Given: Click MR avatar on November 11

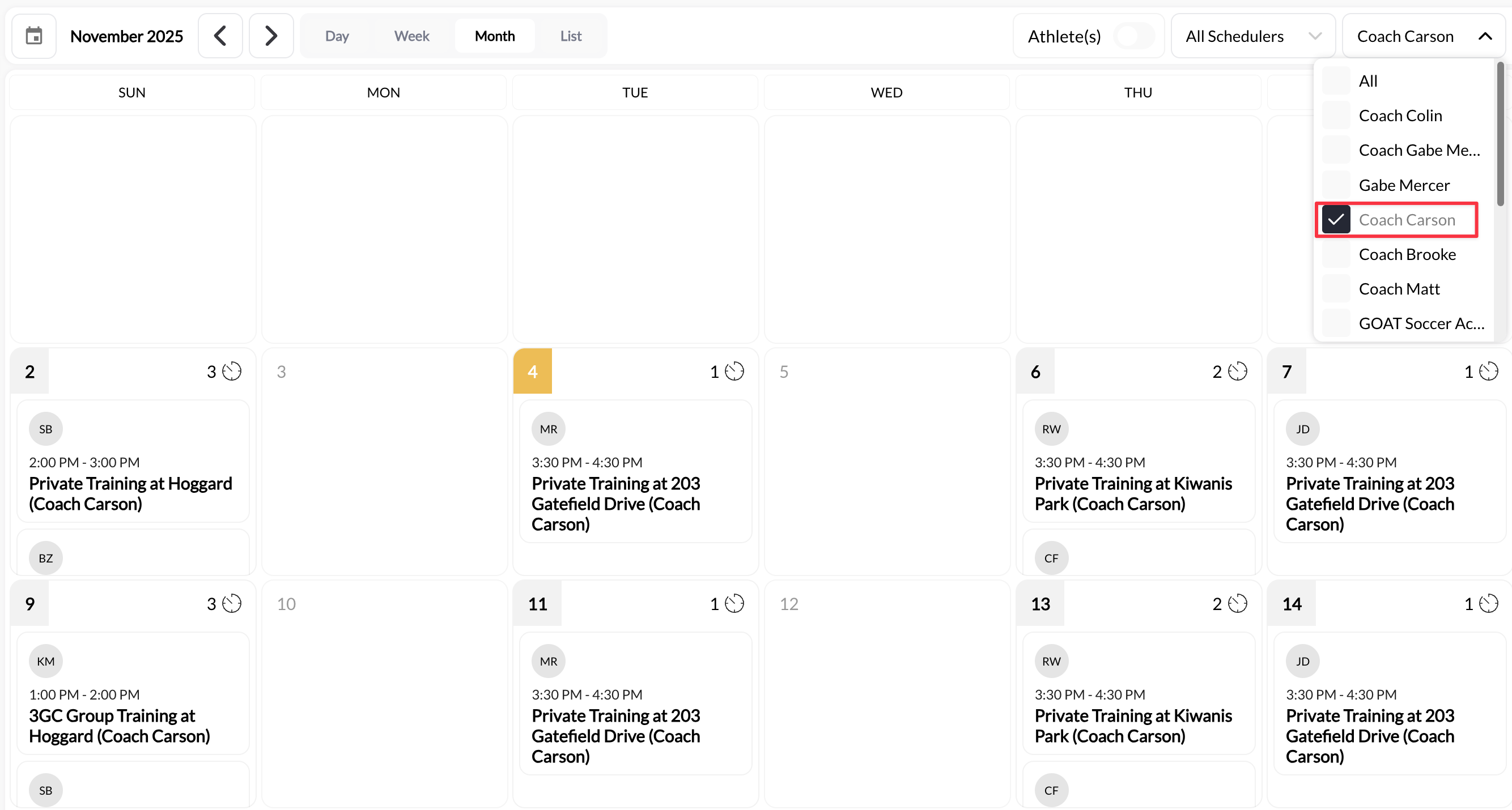Looking at the screenshot, I should coord(548,661).
